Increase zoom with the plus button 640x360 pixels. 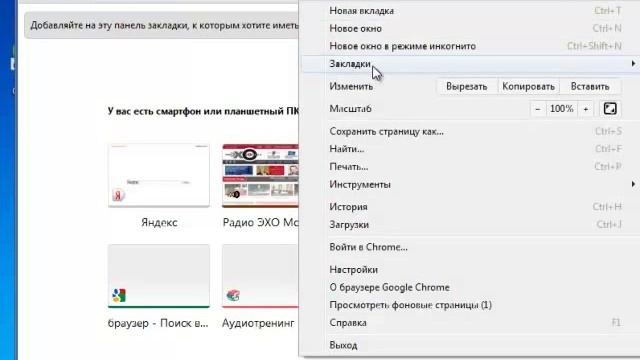pyautogui.click(x=586, y=109)
